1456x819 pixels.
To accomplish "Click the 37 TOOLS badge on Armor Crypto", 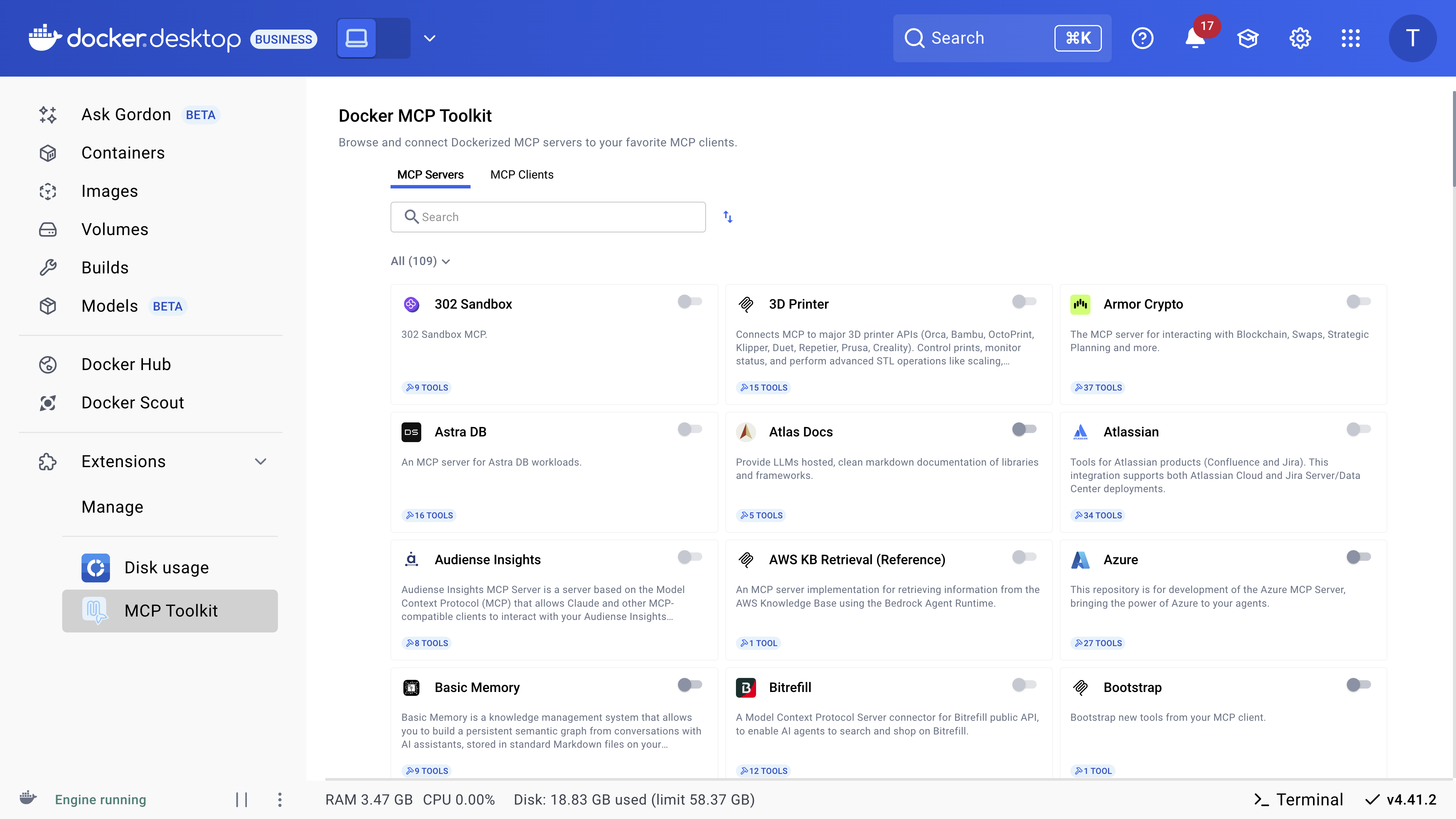I will click(x=1098, y=388).
